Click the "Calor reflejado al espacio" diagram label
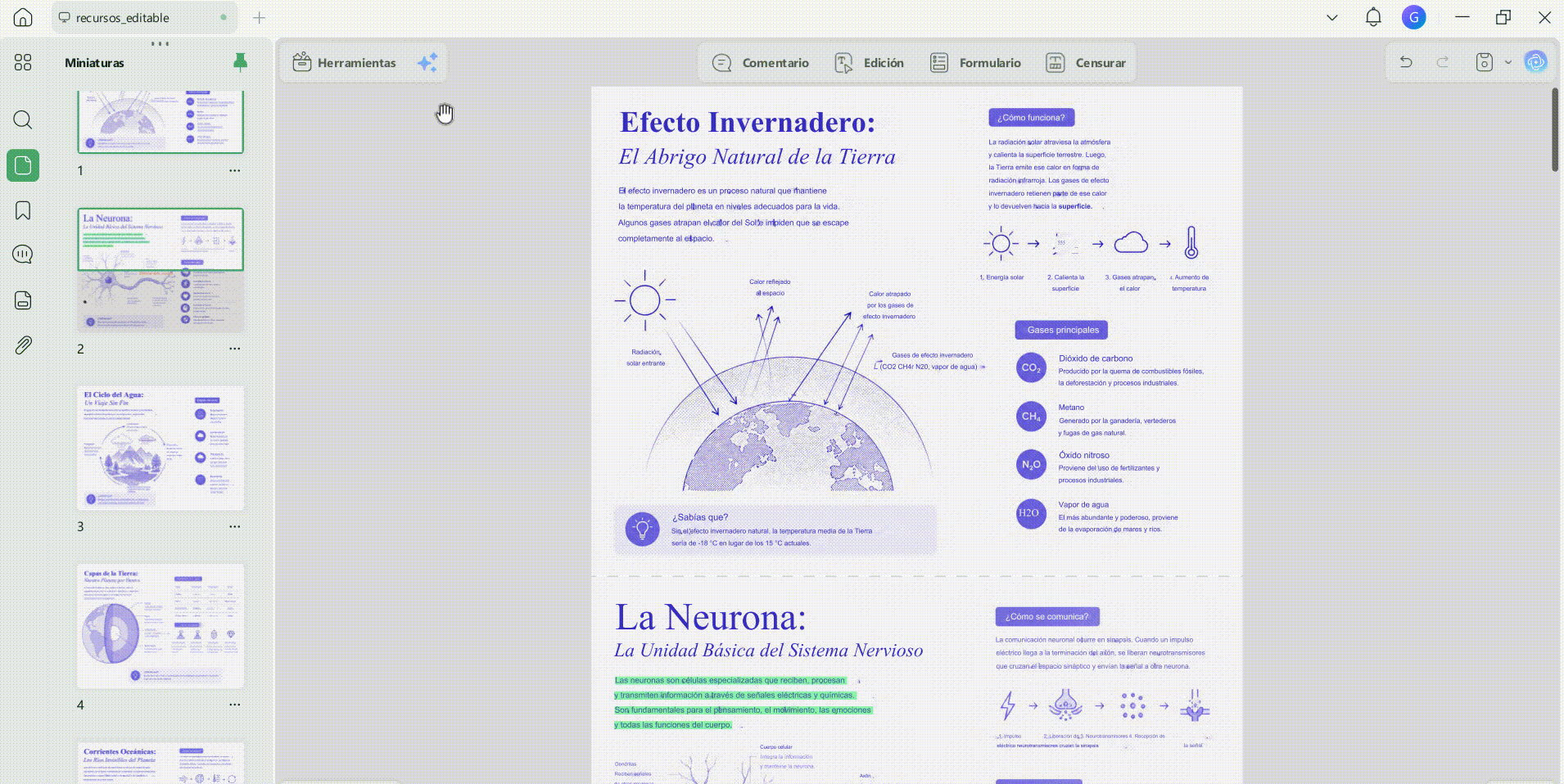 pos(770,287)
